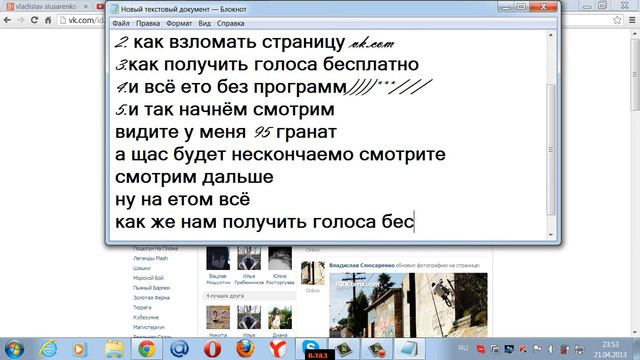Open the Вид menu in Notepad

pos(204,24)
